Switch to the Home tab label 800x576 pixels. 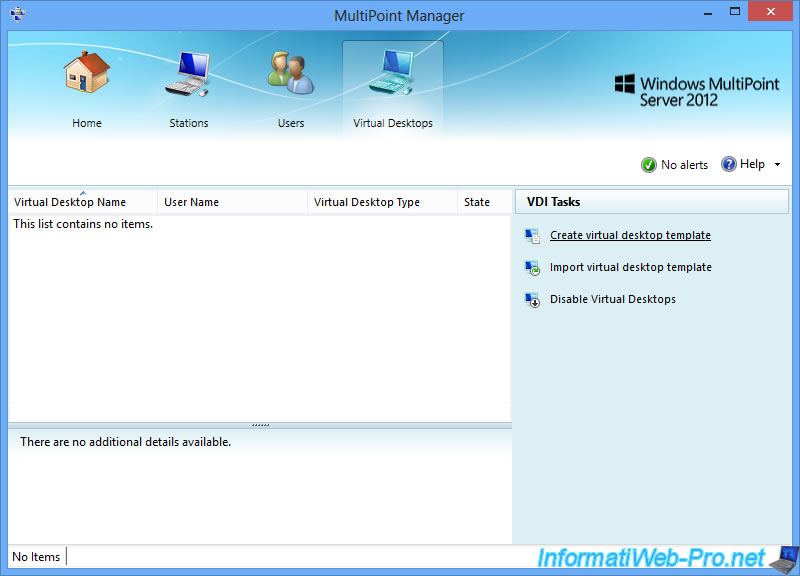87,123
